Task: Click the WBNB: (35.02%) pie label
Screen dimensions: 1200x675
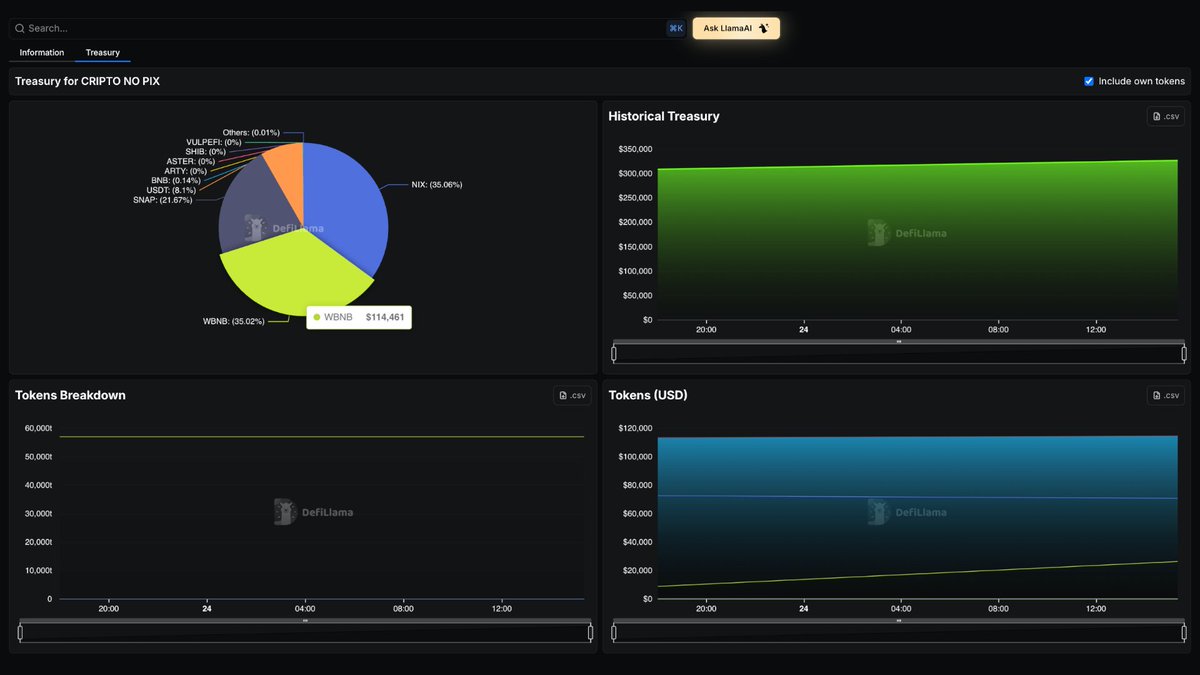Action: 234,321
